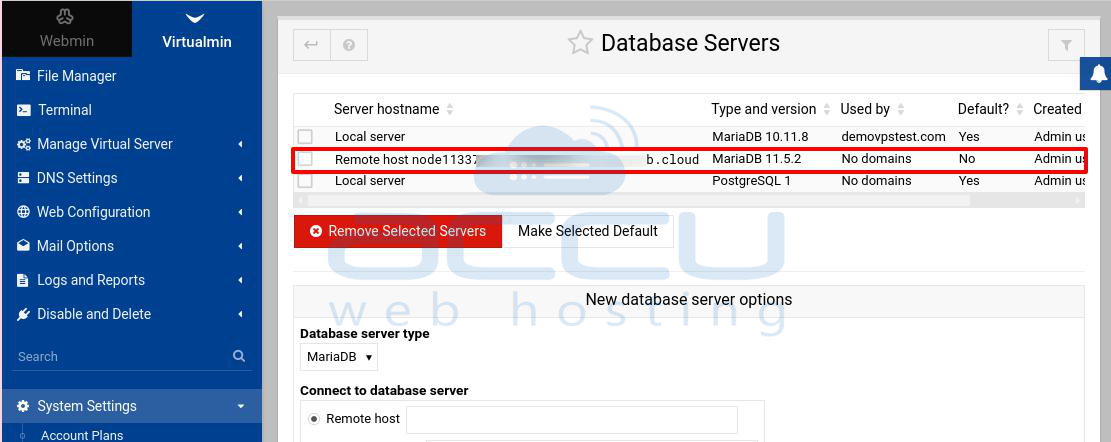Click the Manage Virtual Server gears icon
This screenshot has height=442, width=1111.
point(23,144)
